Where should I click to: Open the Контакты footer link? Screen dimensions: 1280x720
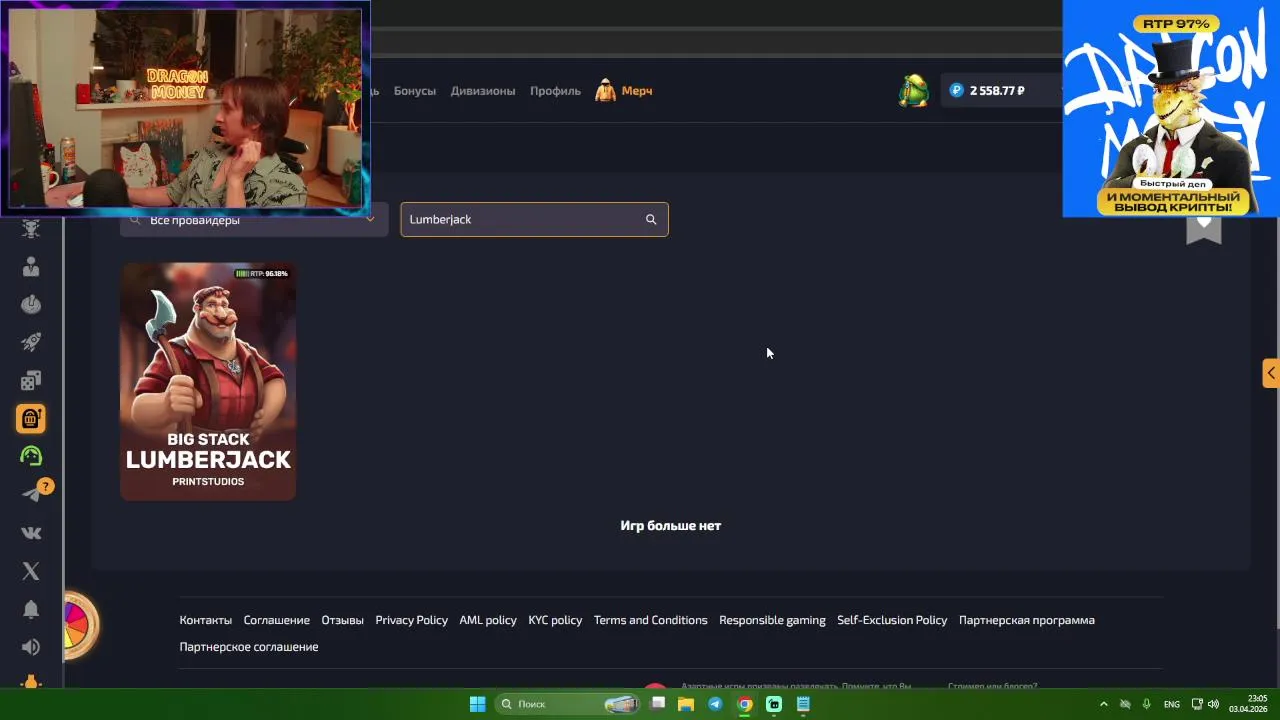(x=205, y=620)
